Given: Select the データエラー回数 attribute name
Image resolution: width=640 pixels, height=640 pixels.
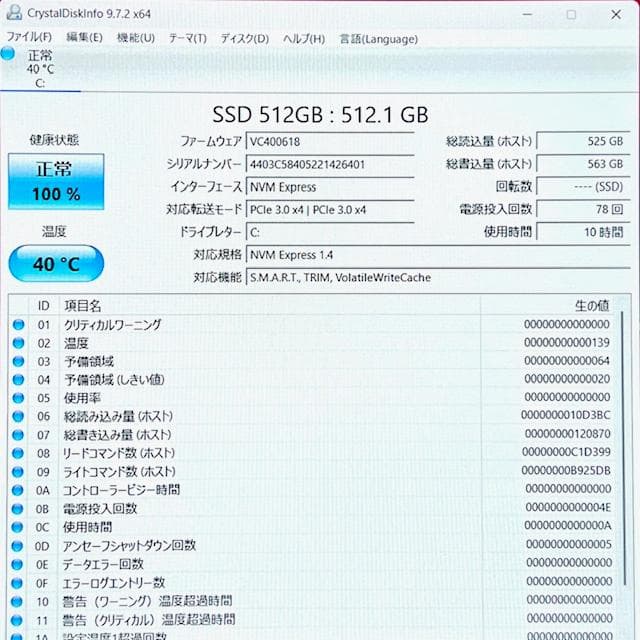Looking at the screenshot, I should tap(103, 564).
